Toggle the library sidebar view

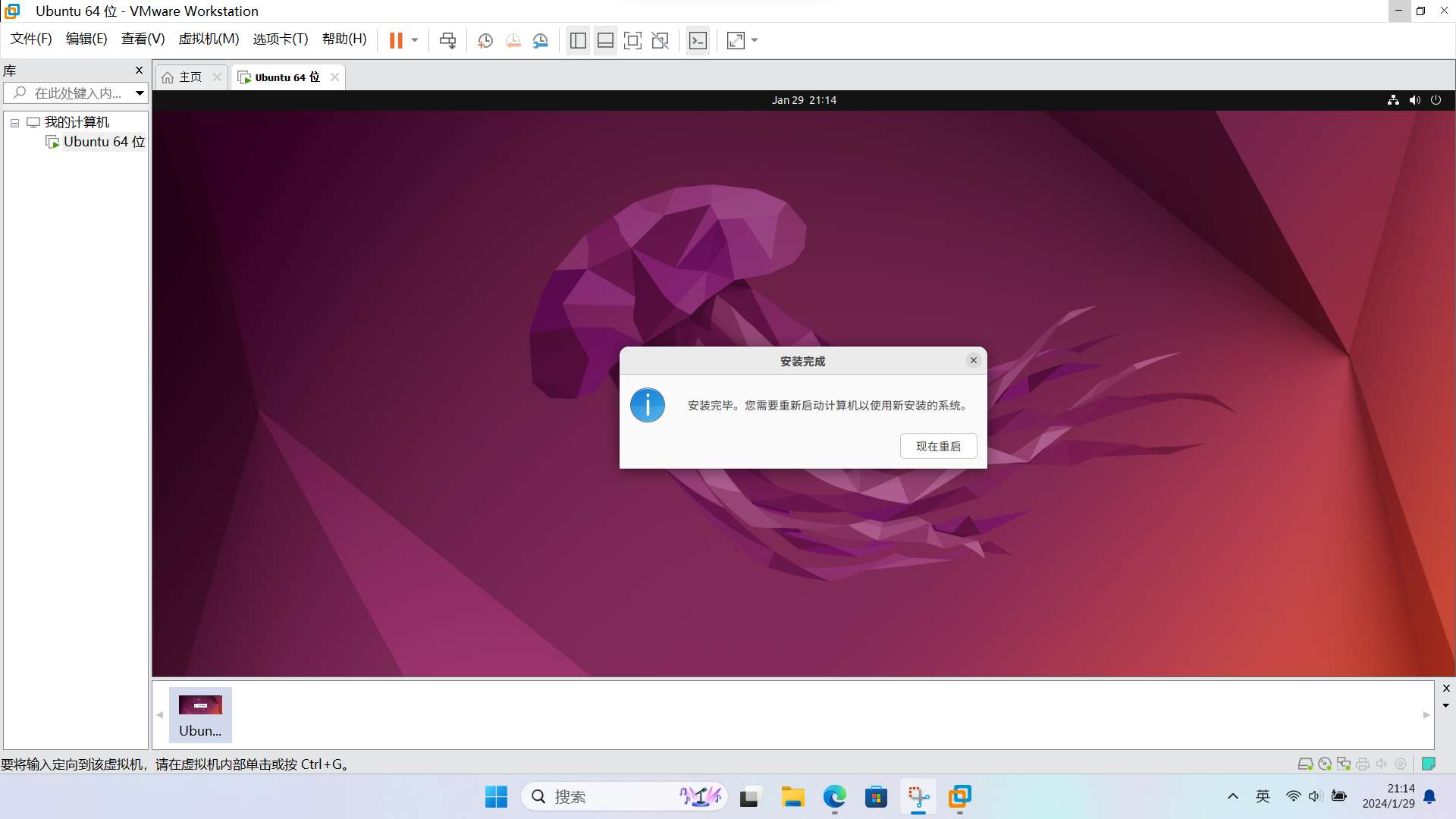578,40
